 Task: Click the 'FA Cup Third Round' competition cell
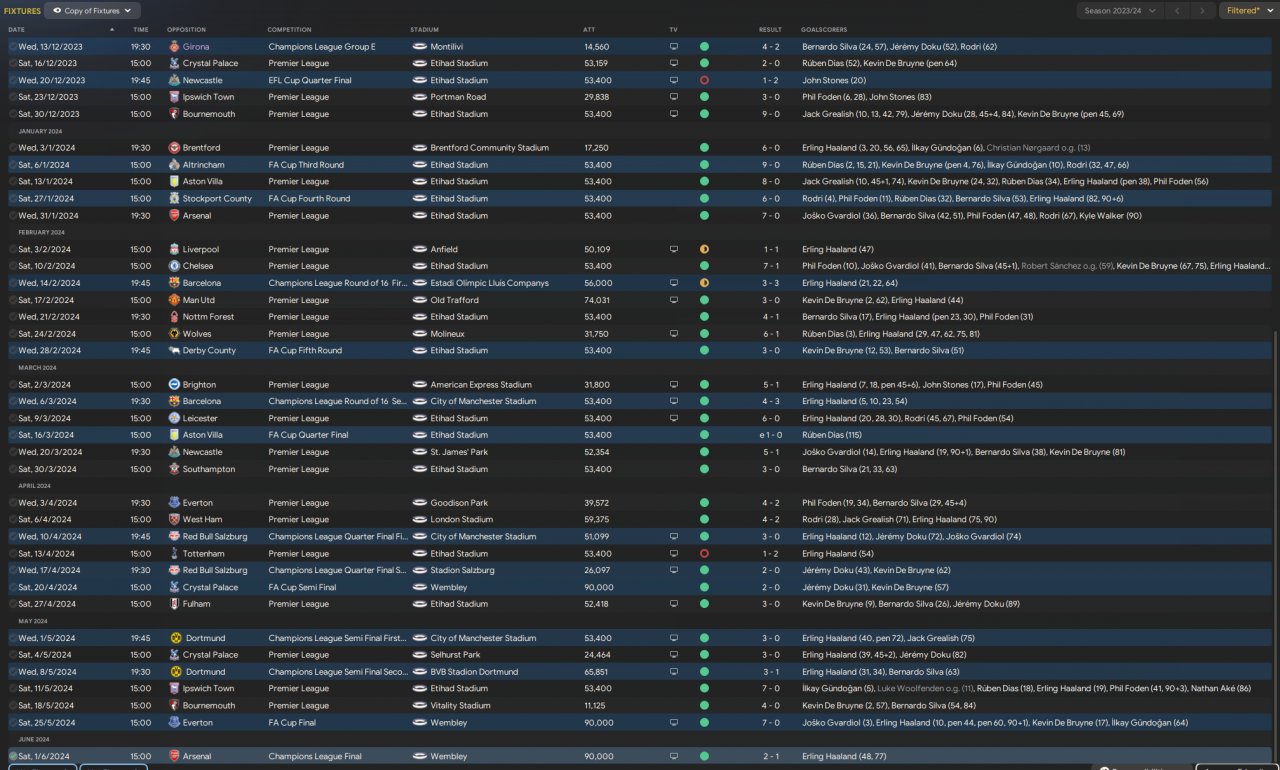pos(306,165)
